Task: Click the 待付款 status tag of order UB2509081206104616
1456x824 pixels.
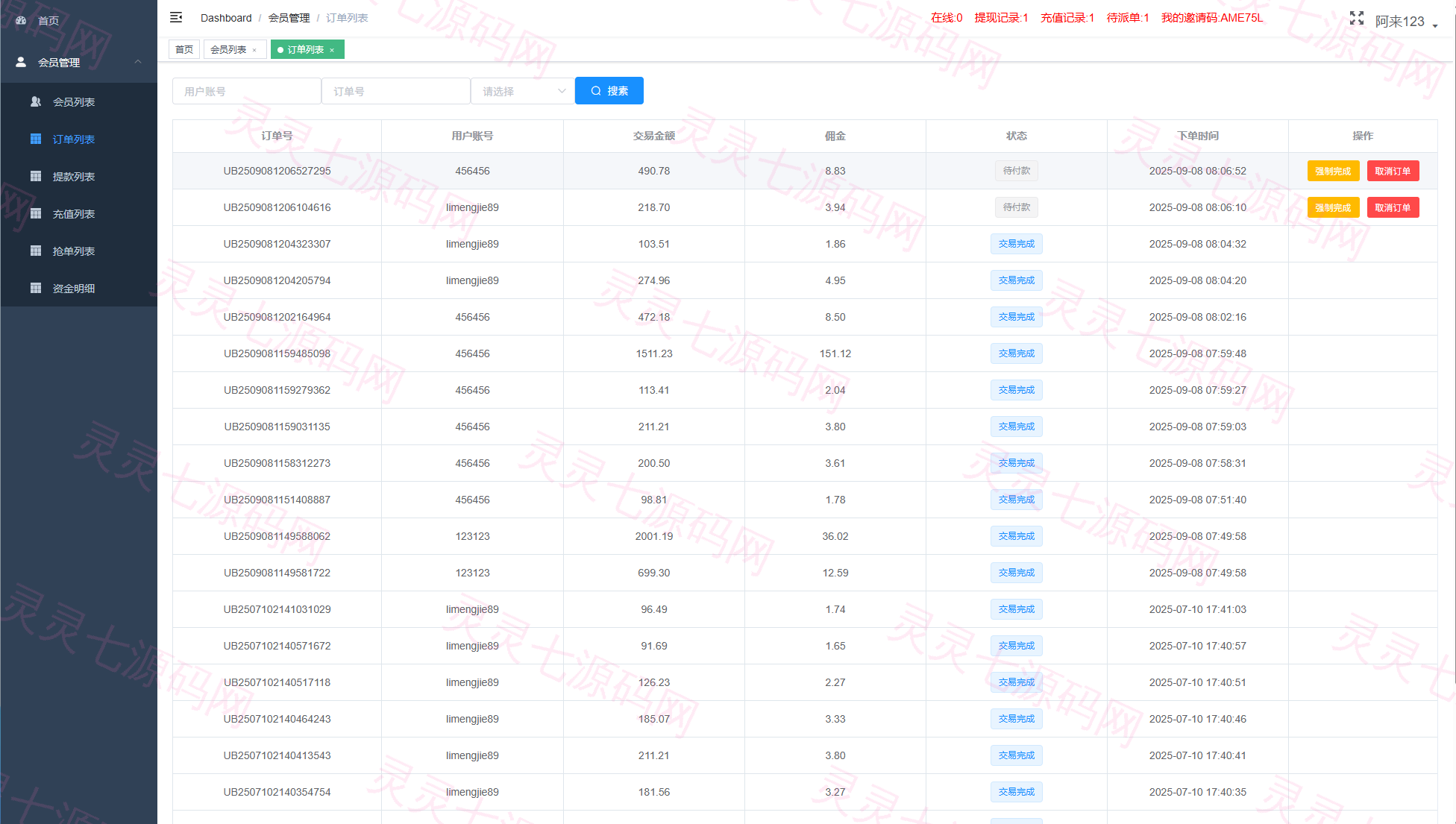Action: (1017, 207)
